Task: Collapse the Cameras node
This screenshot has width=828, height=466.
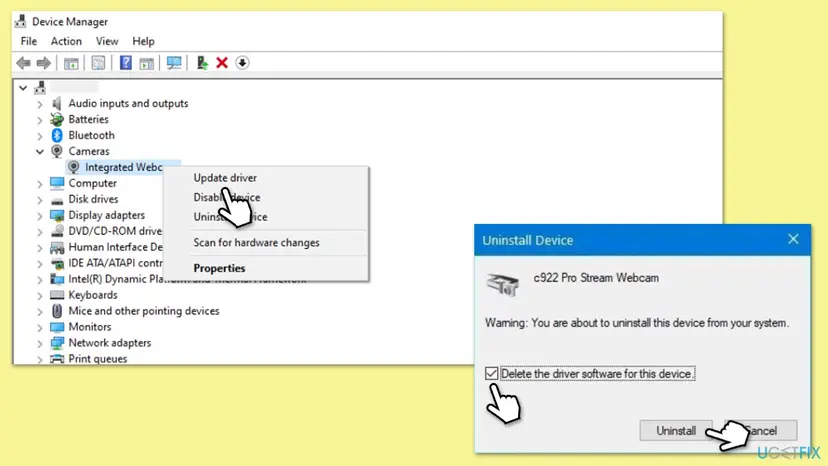Action: [40, 152]
